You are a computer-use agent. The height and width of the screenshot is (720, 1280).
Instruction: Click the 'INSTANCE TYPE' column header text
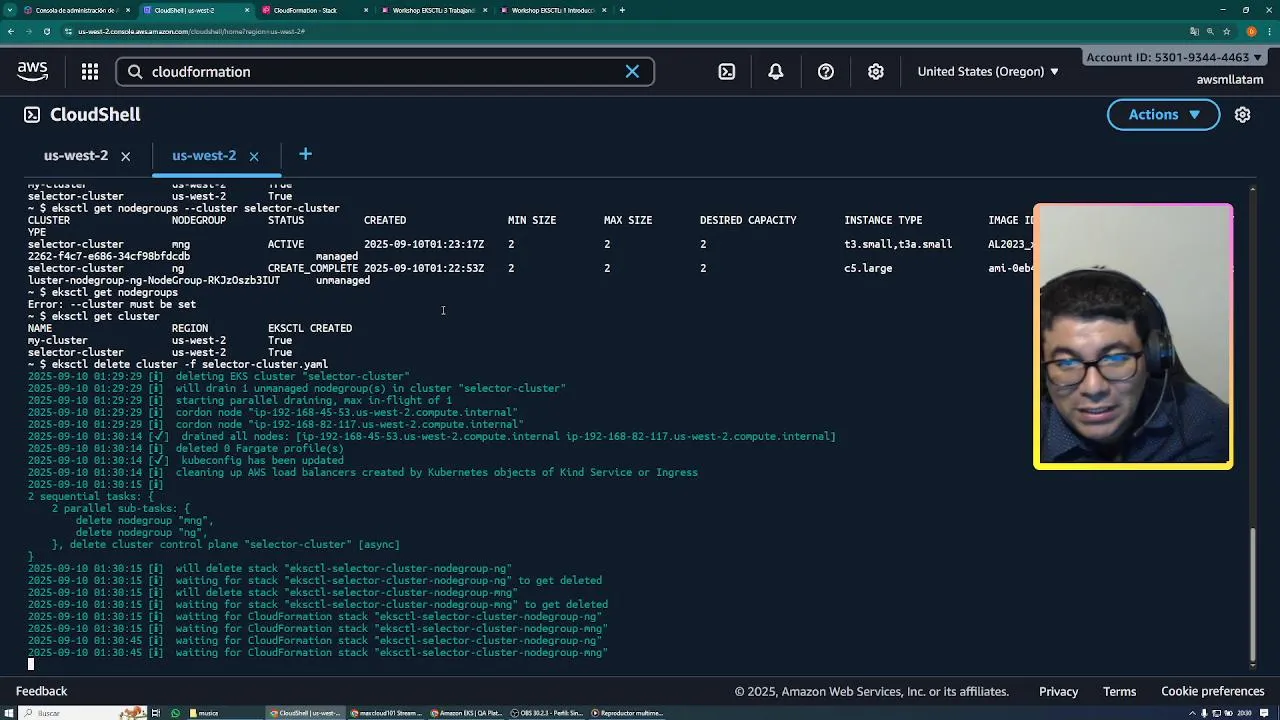tap(883, 220)
